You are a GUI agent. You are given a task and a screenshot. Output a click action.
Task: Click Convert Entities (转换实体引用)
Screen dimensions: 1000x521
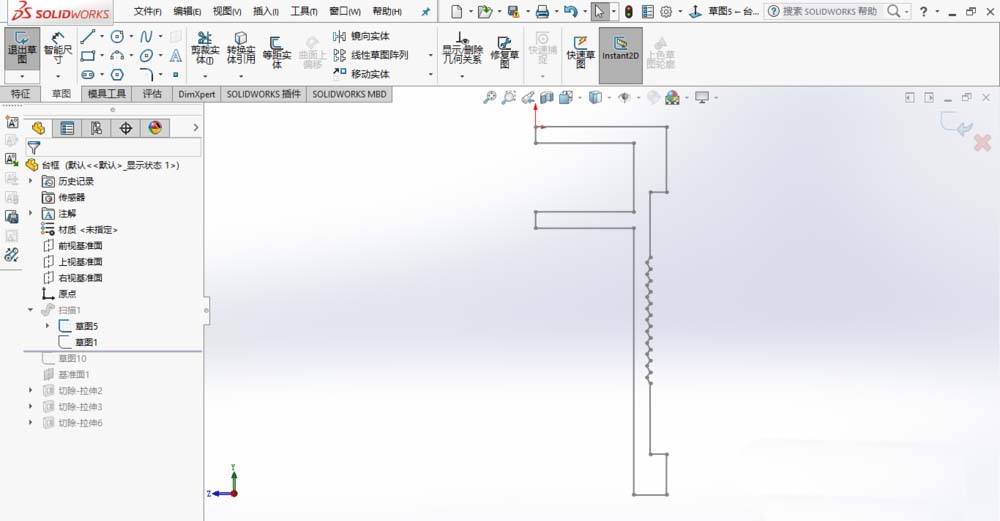point(240,48)
